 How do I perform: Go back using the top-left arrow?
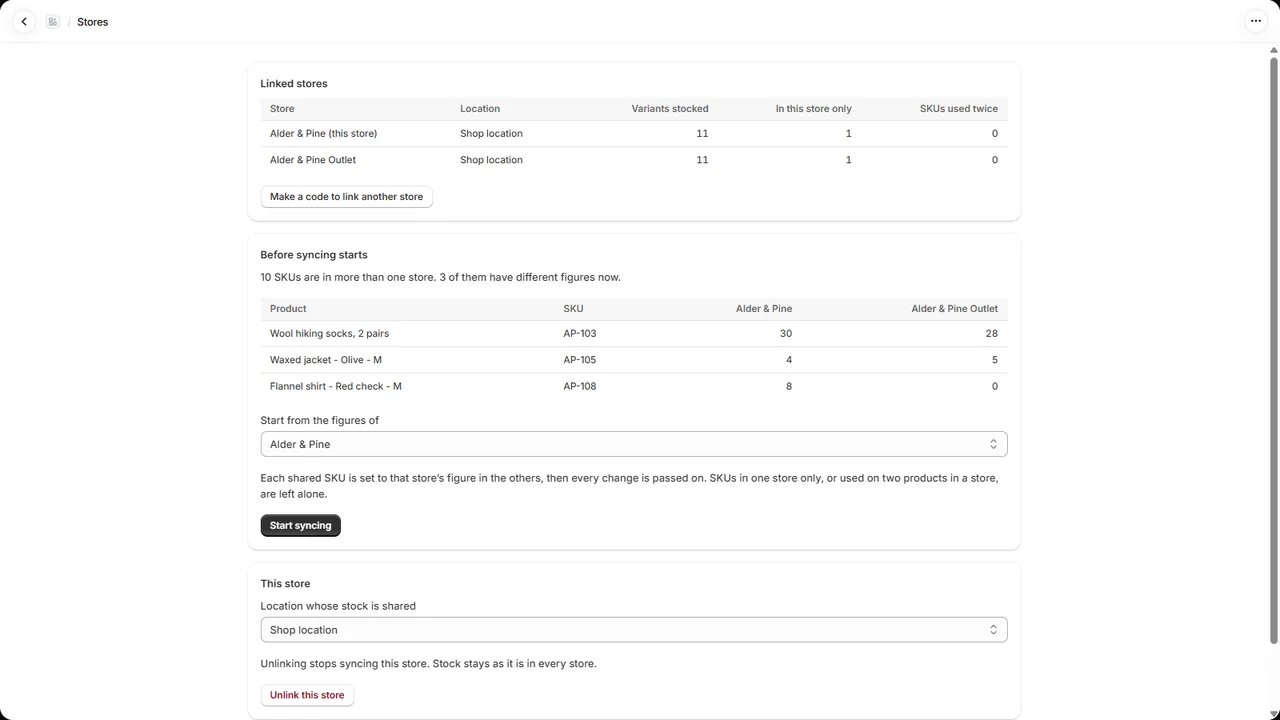pyautogui.click(x=24, y=21)
